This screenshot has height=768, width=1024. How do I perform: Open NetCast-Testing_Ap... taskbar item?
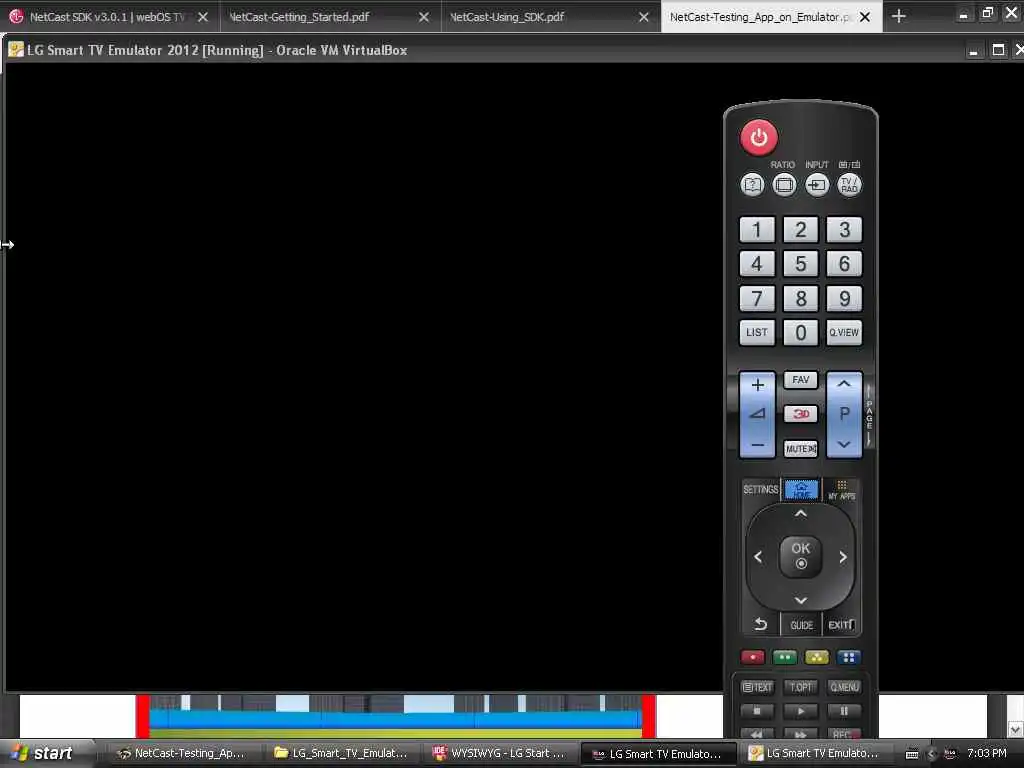click(x=179, y=754)
